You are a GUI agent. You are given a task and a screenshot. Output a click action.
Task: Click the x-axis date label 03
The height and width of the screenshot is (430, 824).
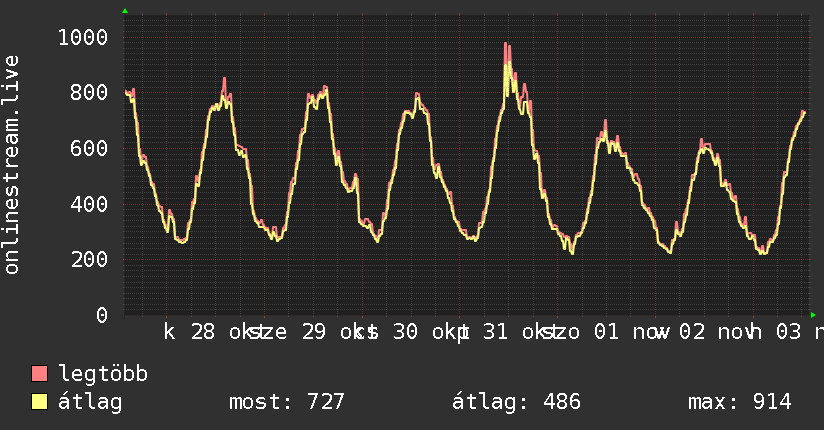[x=789, y=332]
